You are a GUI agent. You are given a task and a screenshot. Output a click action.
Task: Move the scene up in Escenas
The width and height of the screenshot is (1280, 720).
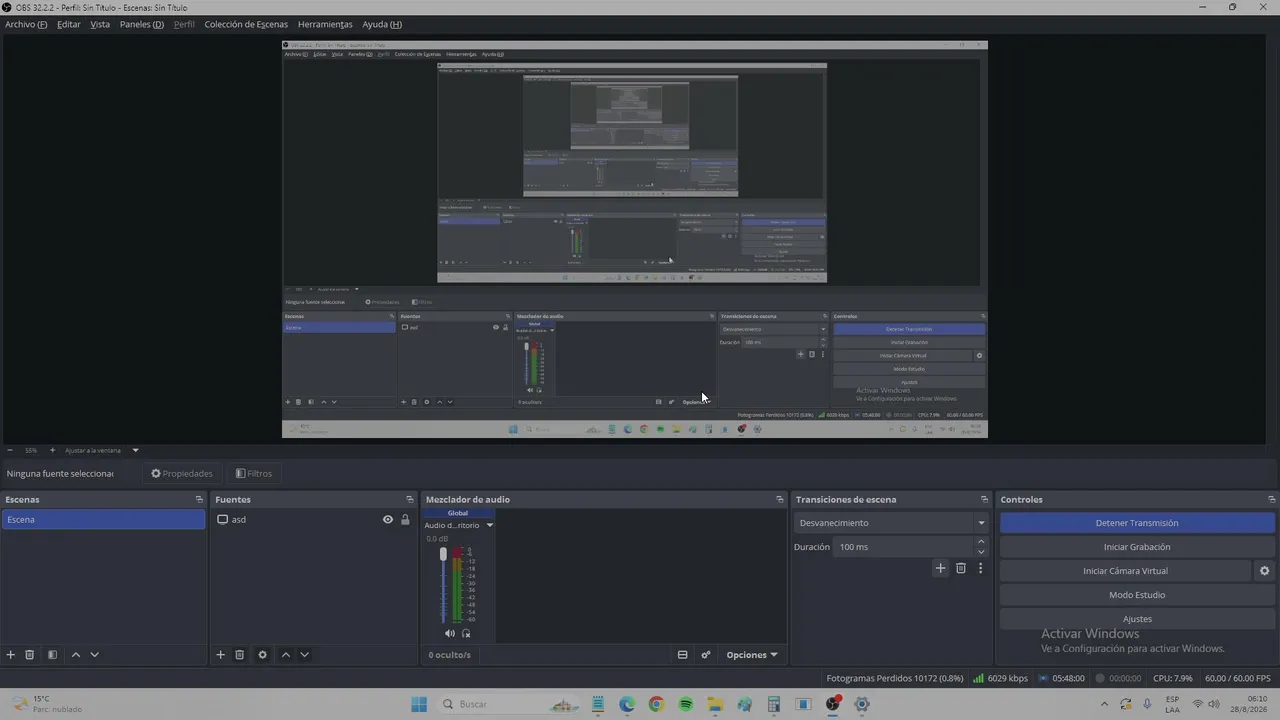click(x=75, y=655)
